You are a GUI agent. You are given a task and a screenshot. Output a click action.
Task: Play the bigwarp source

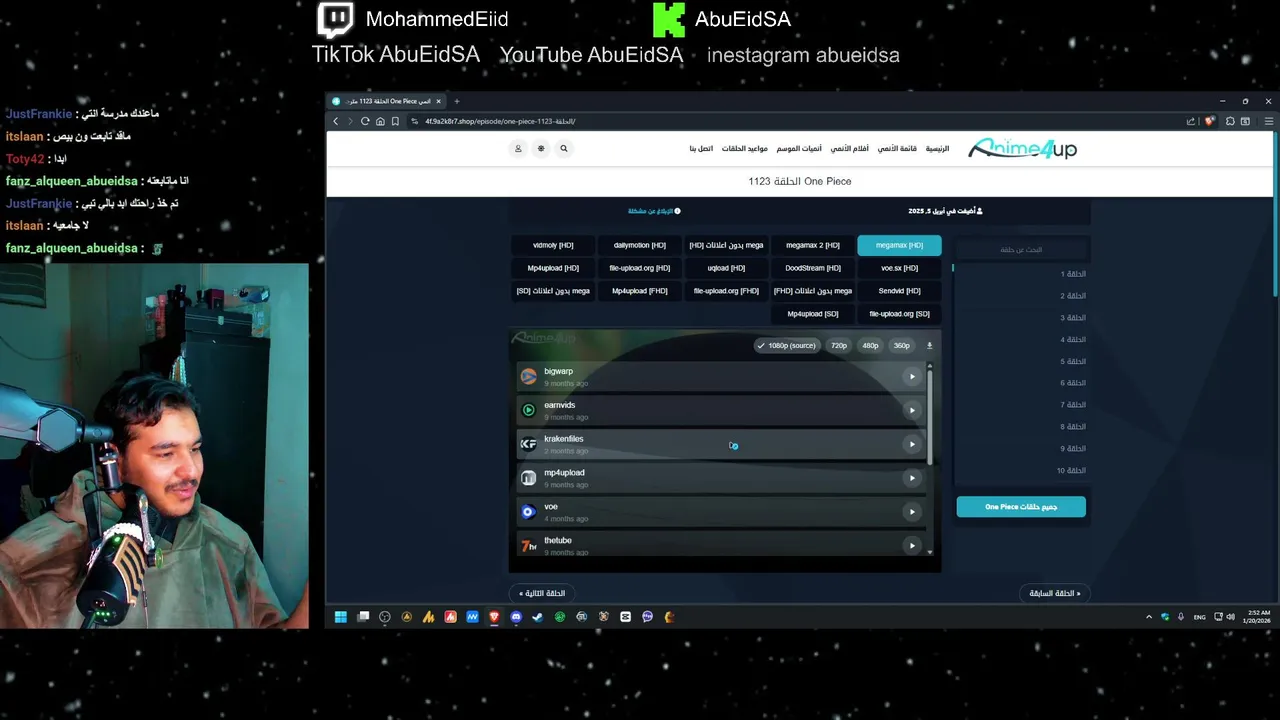[912, 377]
